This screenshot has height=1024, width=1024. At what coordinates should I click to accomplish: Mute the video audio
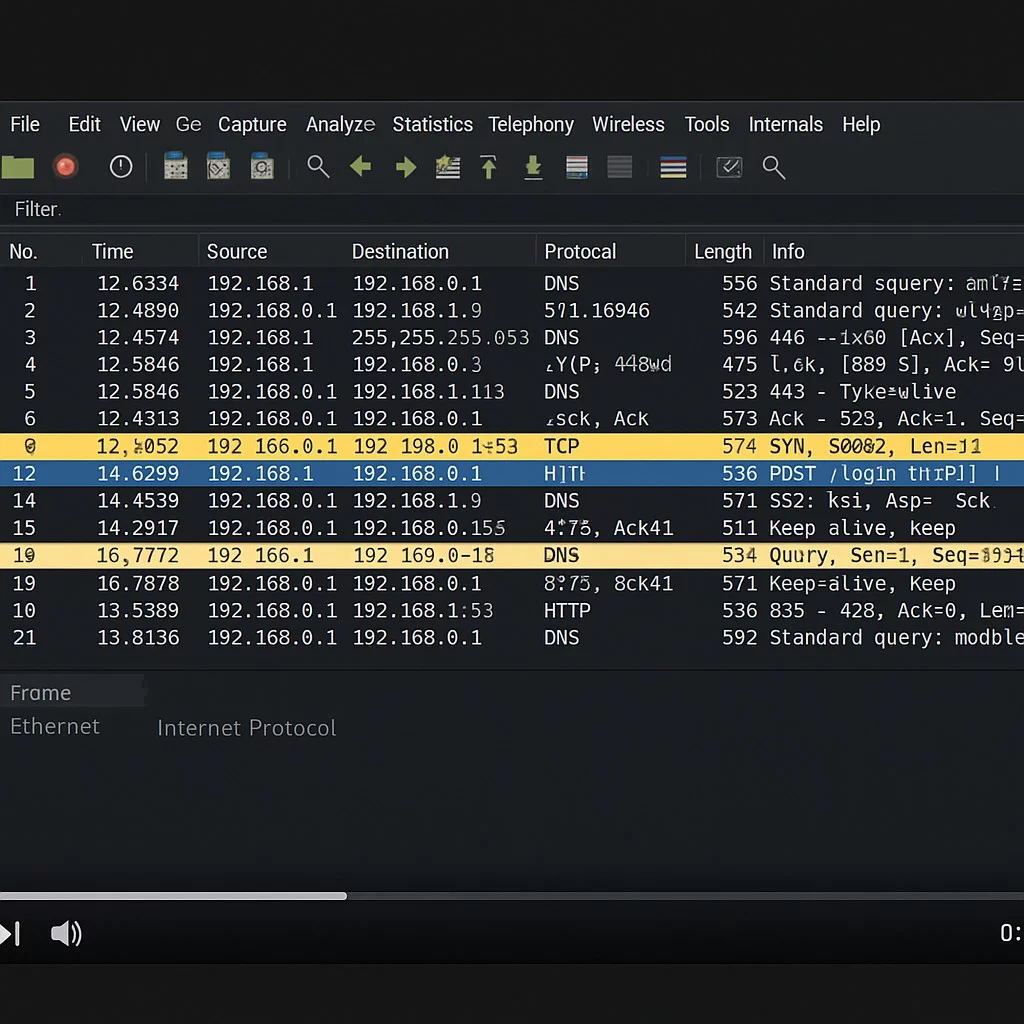click(x=66, y=933)
